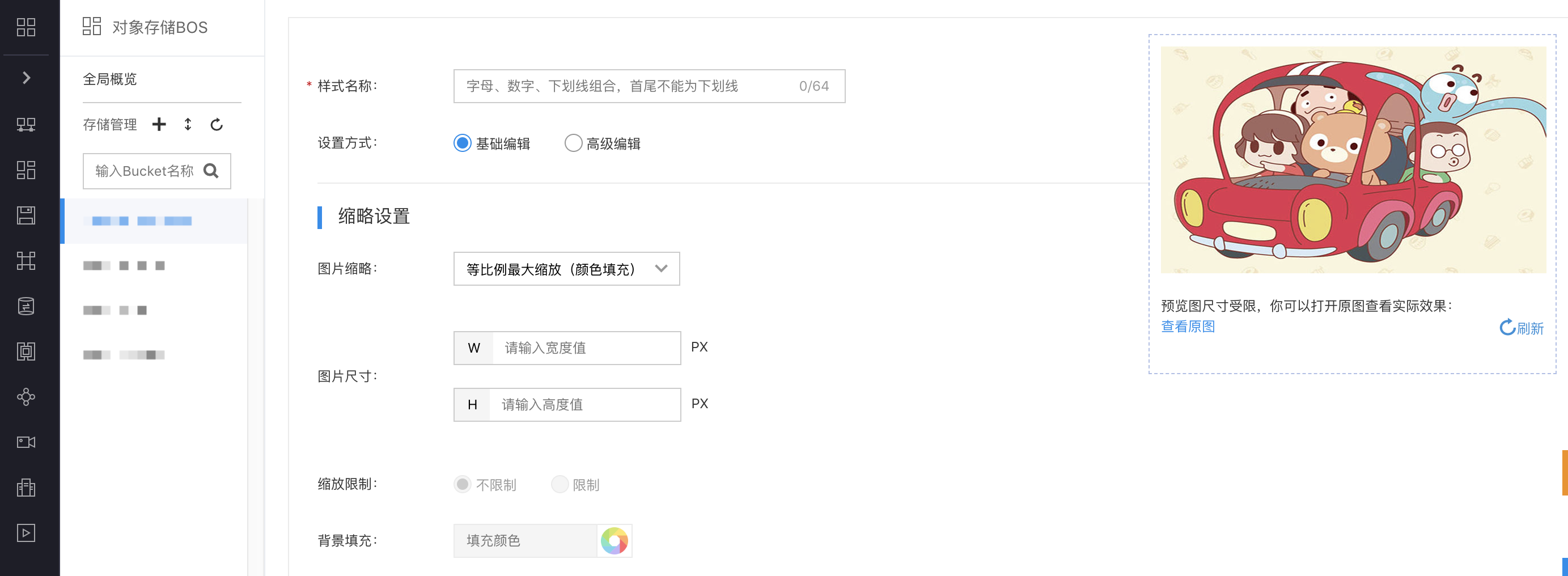Select 基础编辑 radio option
Viewport: 1568px width, 576px height.
point(492,143)
